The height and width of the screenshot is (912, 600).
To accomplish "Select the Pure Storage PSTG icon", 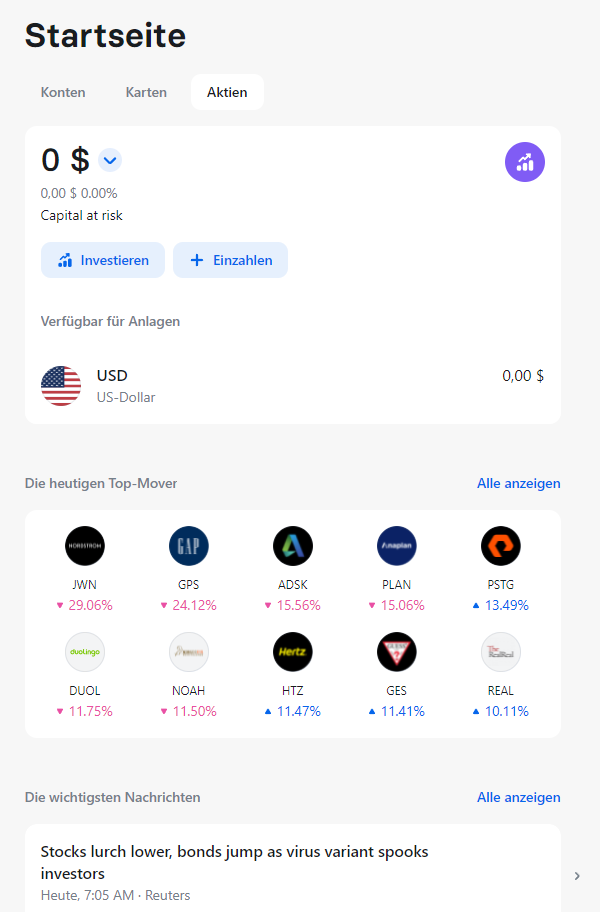I will 501,546.
